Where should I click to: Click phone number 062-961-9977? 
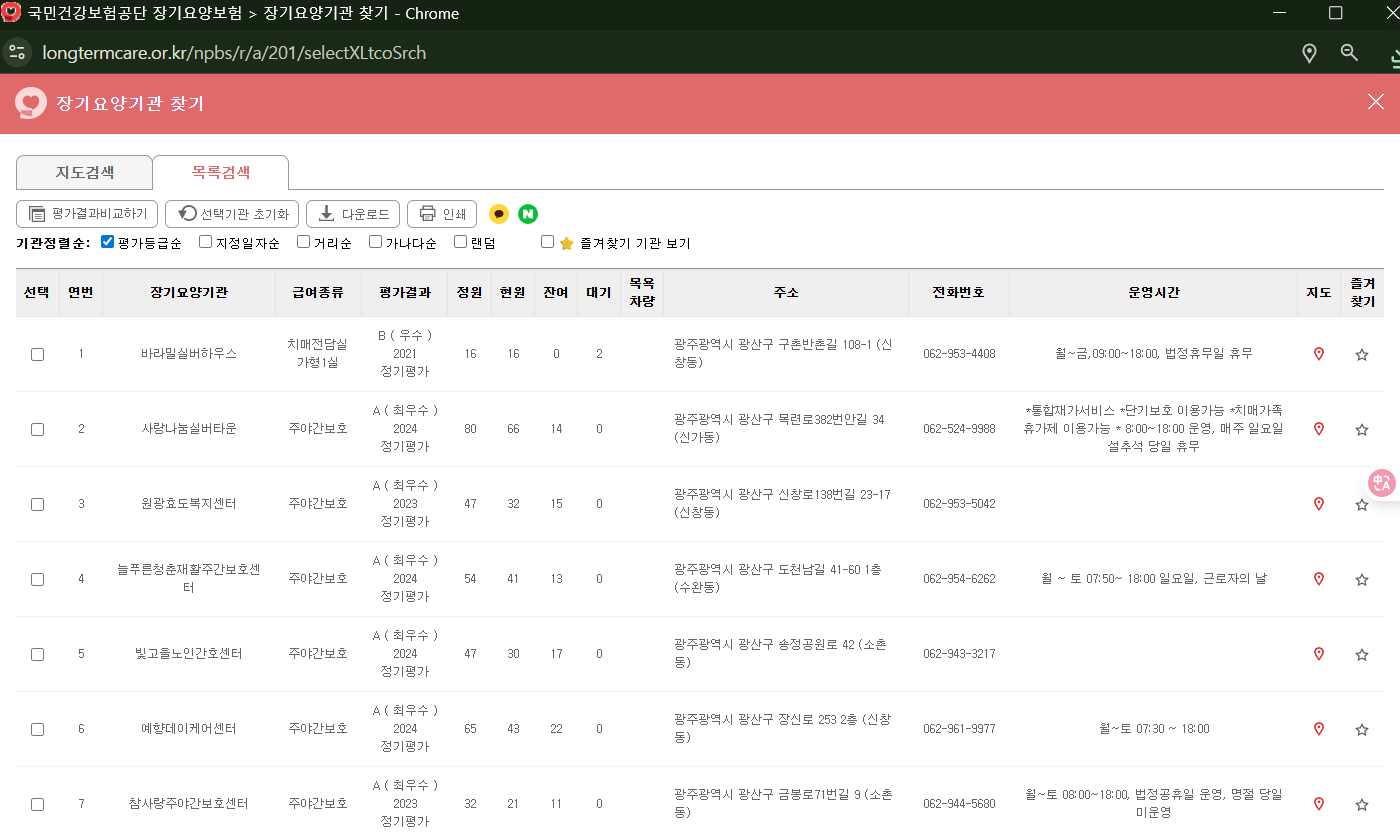(x=959, y=729)
